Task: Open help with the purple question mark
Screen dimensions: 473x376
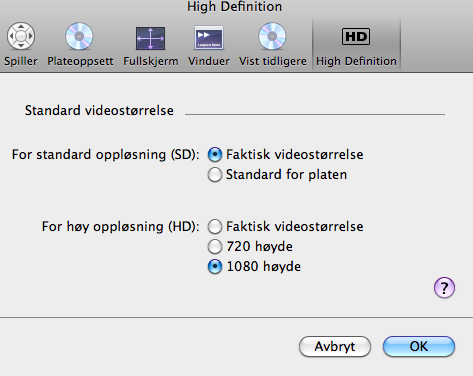Action: click(x=444, y=287)
